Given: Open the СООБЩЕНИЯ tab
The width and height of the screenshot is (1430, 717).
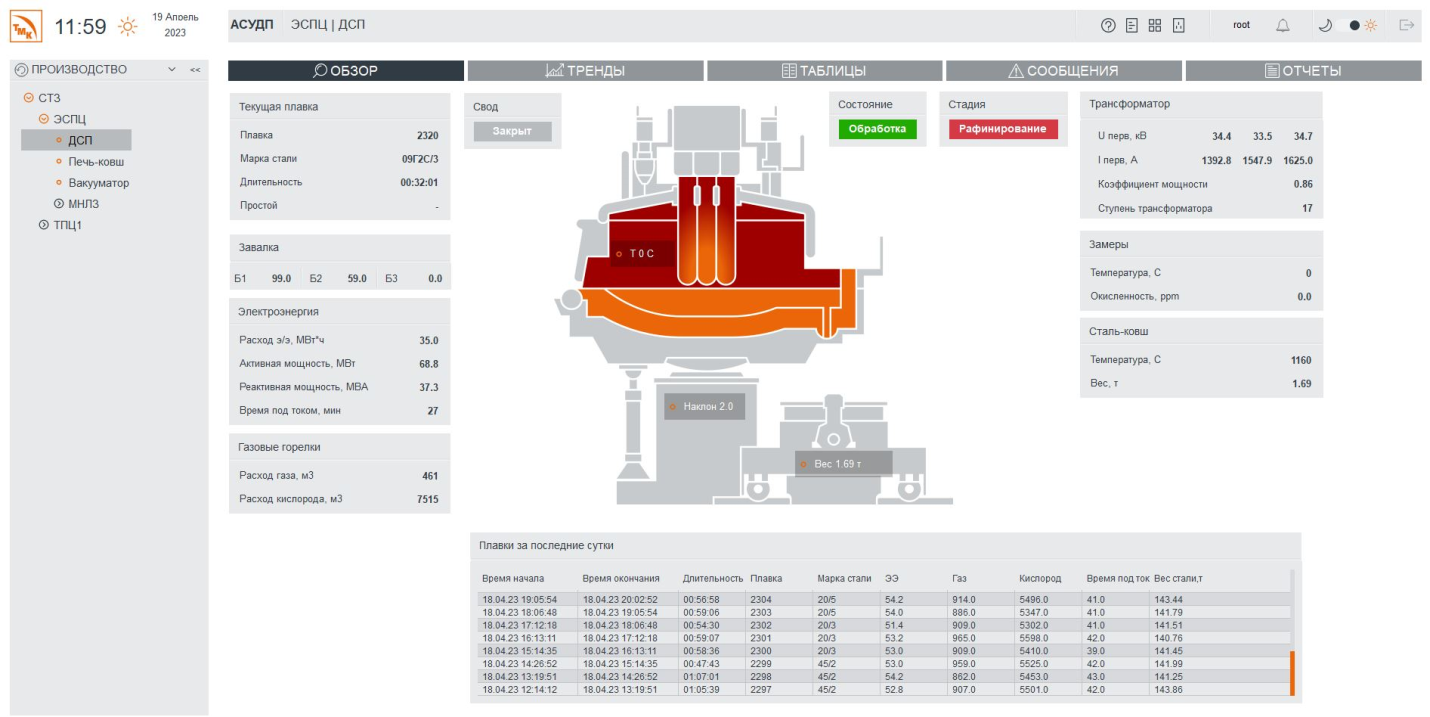Looking at the screenshot, I should tap(1063, 71).
